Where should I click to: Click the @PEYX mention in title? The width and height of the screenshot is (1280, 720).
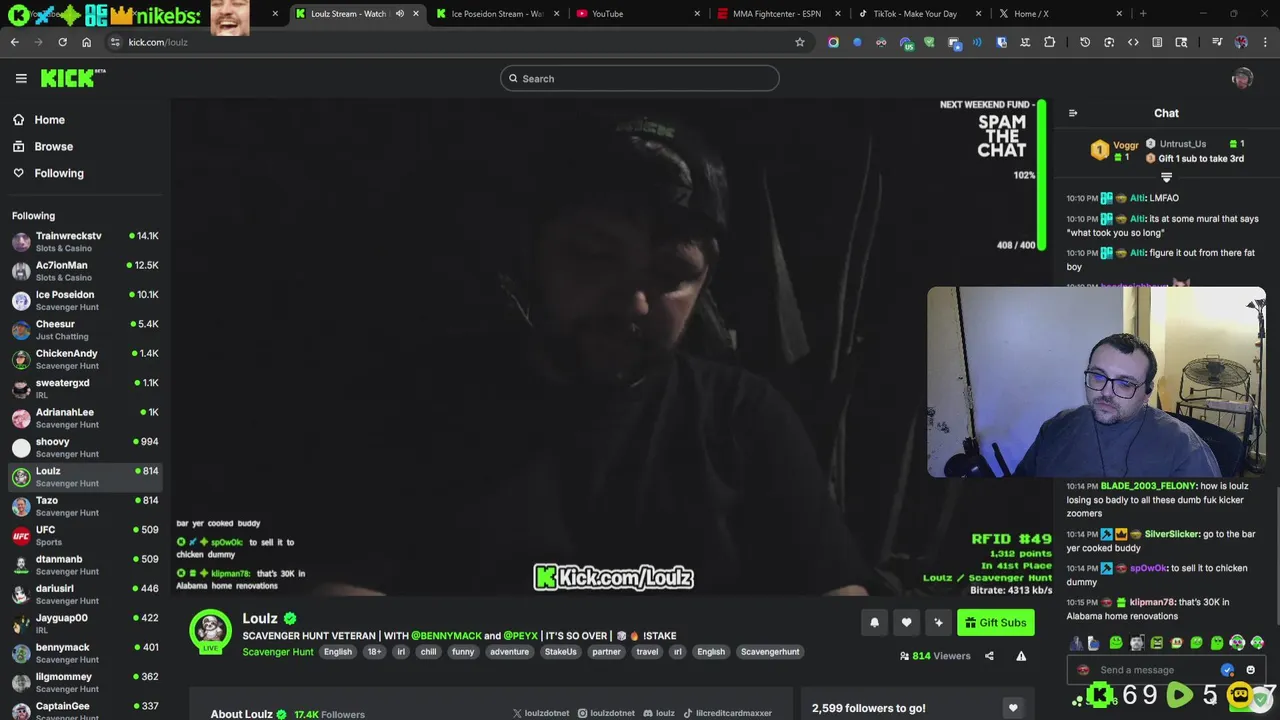(520, 636)
